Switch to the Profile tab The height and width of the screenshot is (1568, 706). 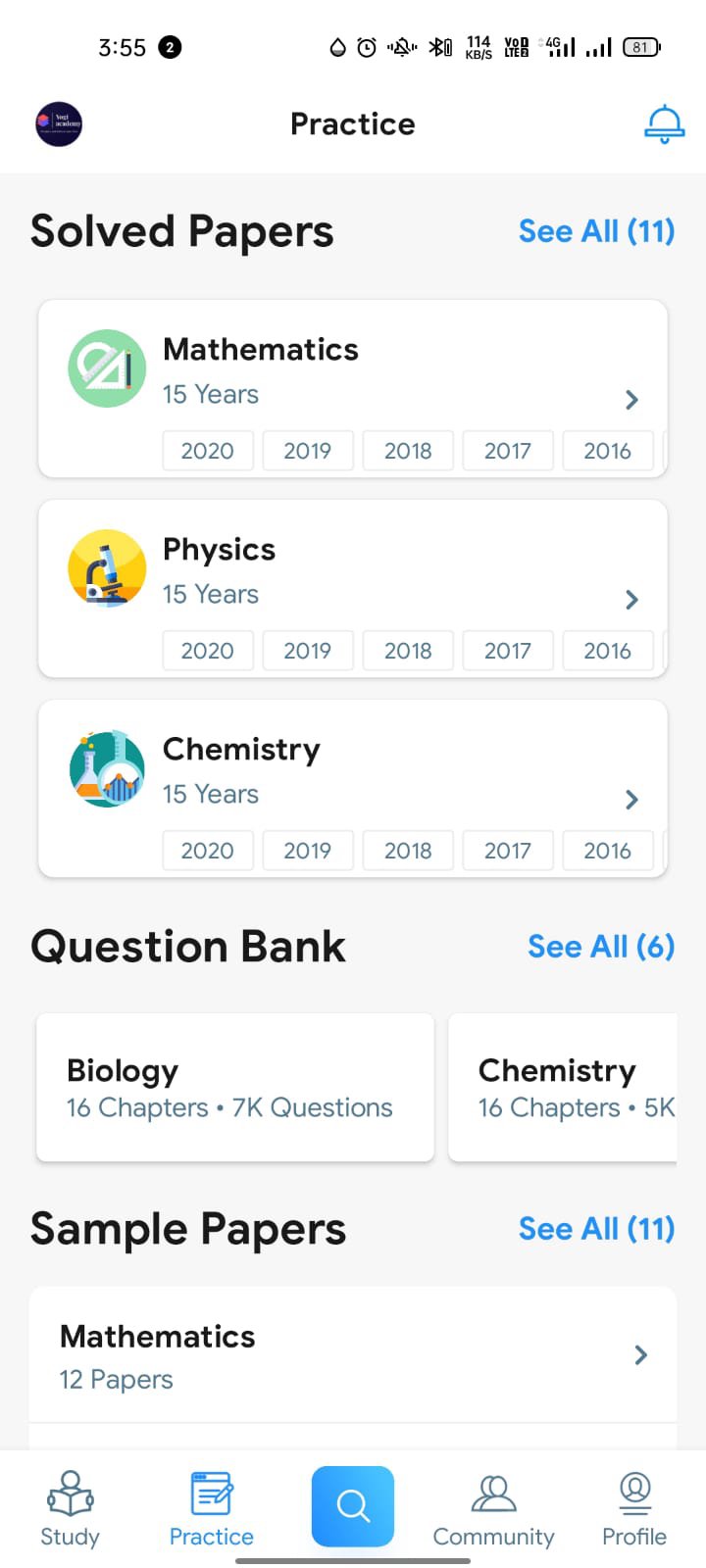tap(634, 1509)
